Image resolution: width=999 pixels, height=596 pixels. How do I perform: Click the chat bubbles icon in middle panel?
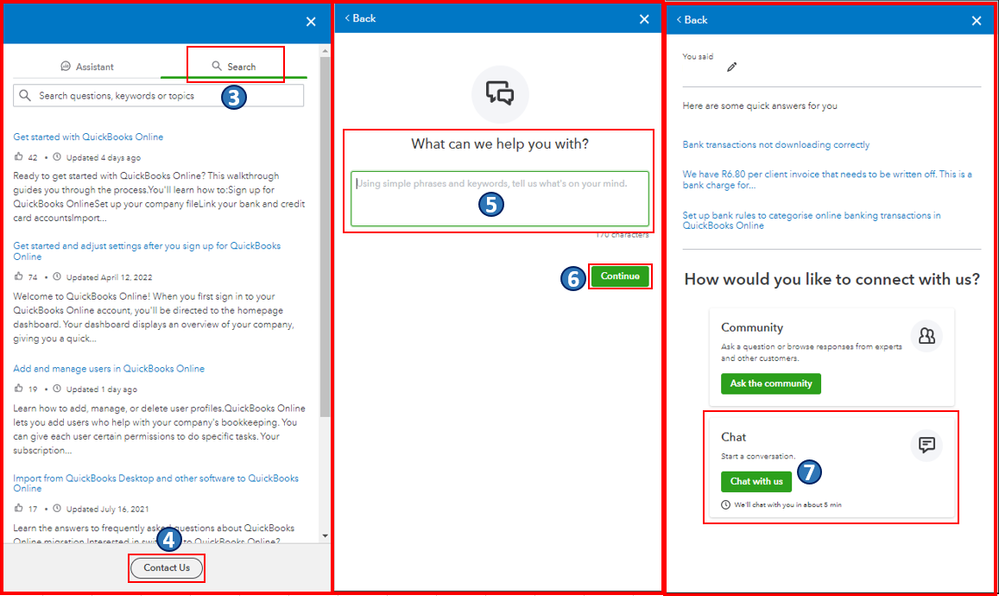(500, 94)
